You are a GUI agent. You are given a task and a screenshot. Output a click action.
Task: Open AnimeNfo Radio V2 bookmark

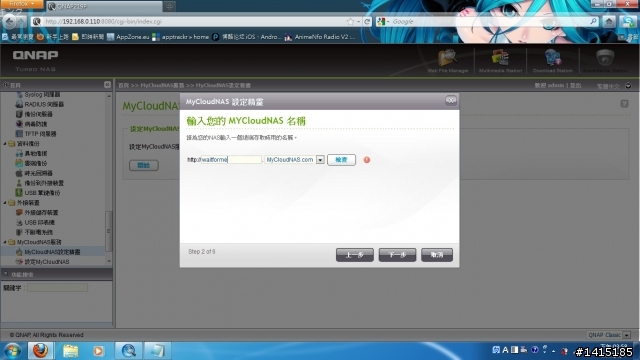pos(320,37)
